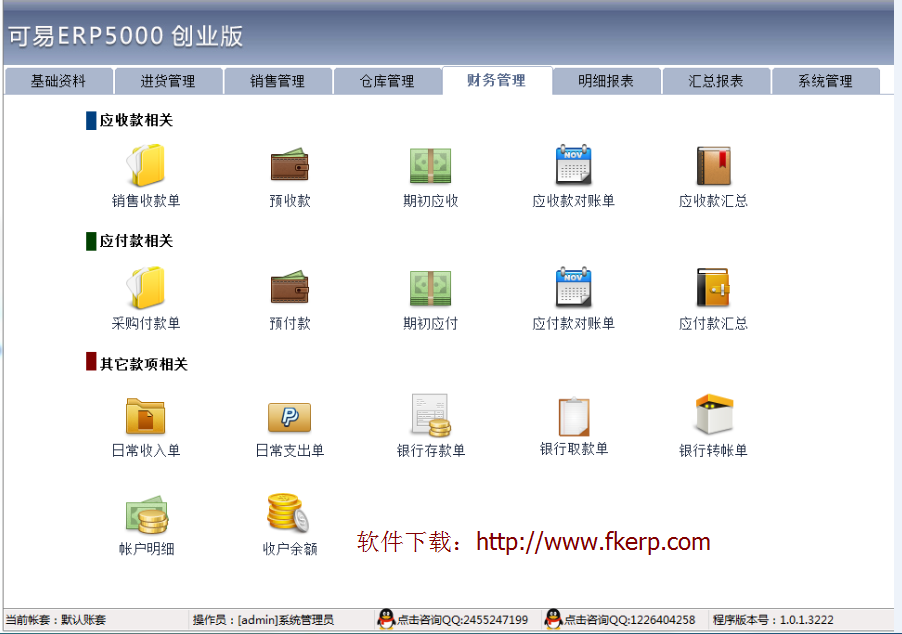Open the 销售收款单 folder icon
This screenshot has width=902, height=634.
click(146, 165)
